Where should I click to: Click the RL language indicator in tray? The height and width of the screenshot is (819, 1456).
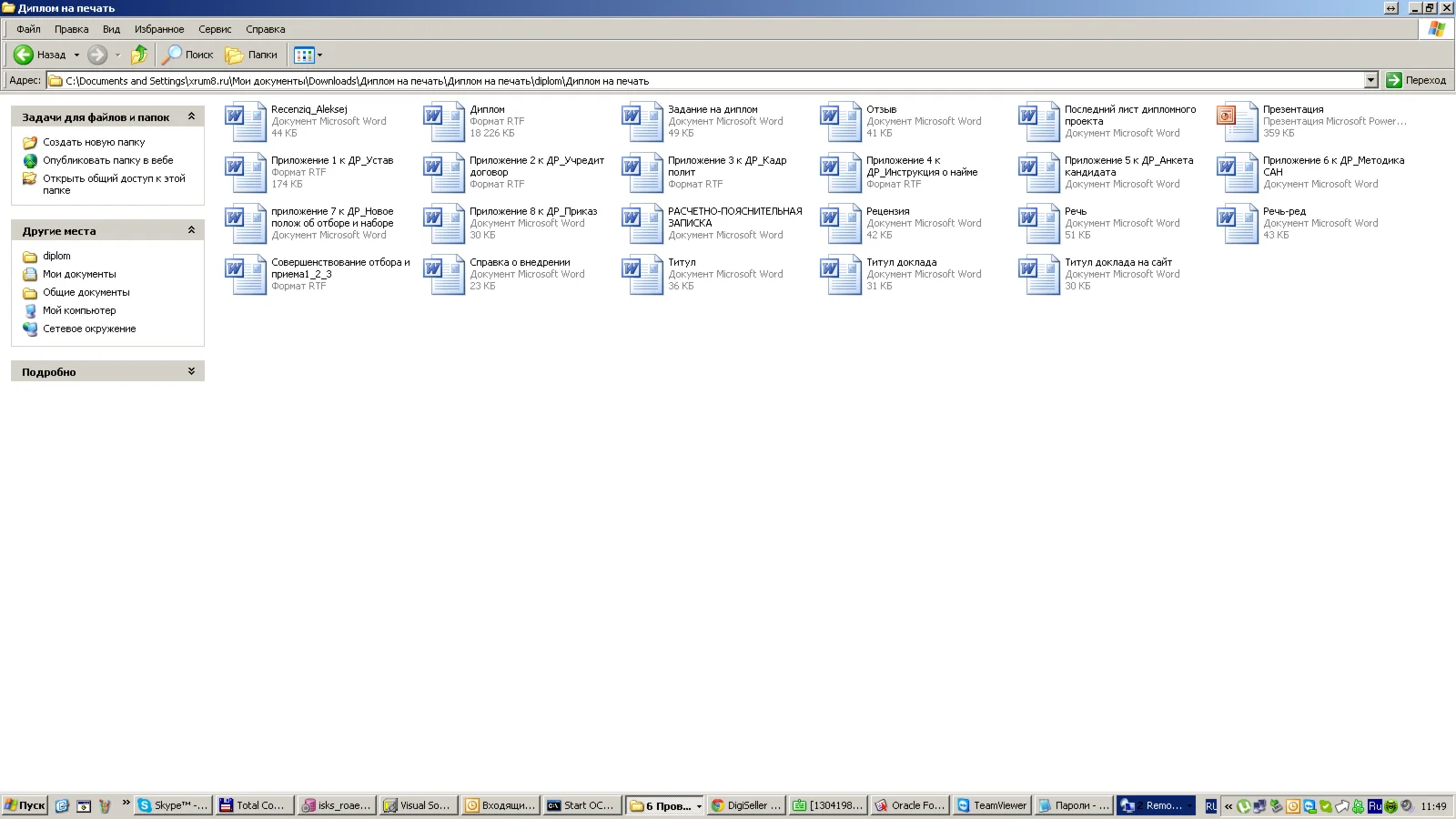[x=1210, y=806]
